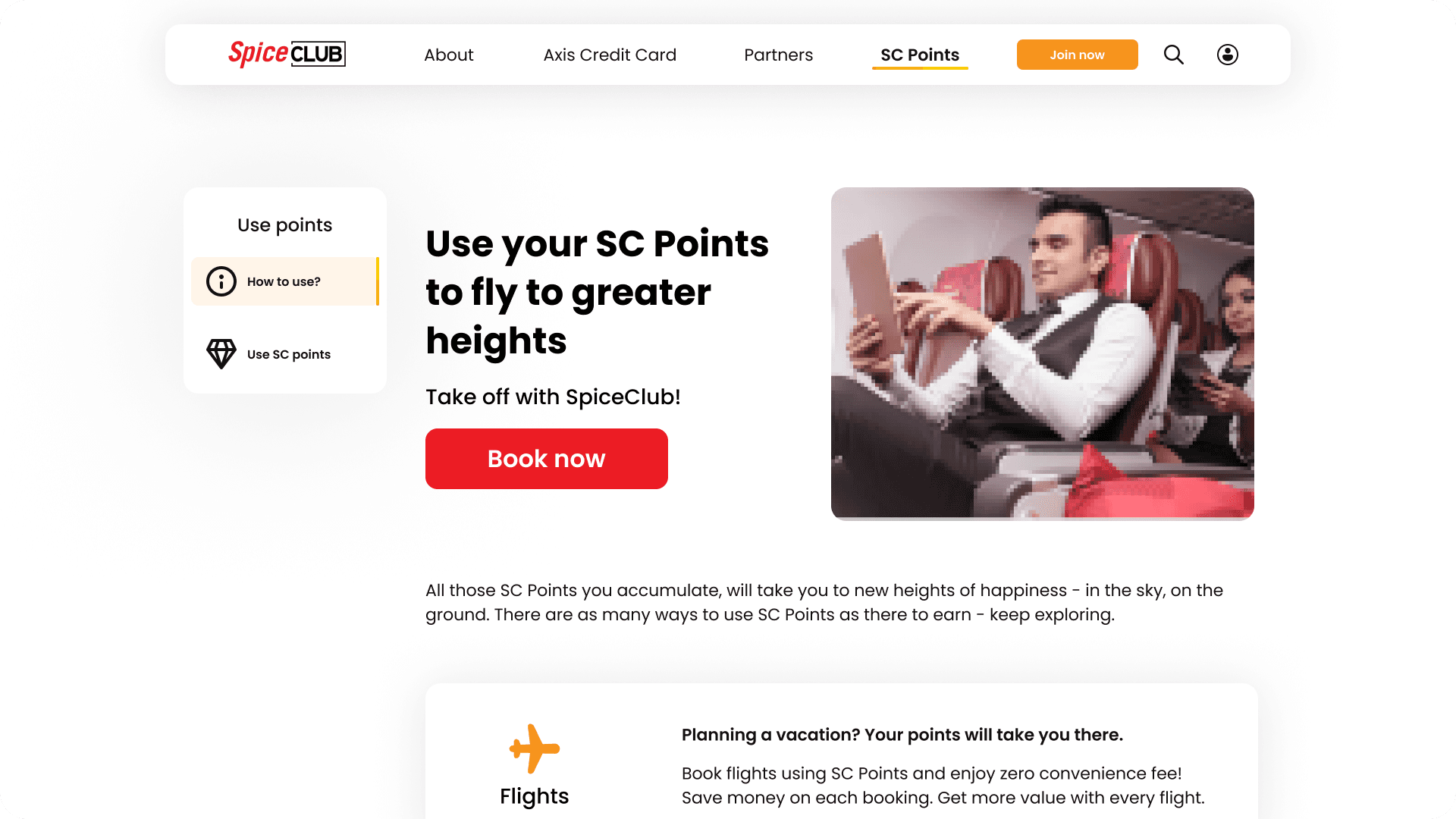This screenshot has width=1456, height=819.
Task: Go to the Partners menu item
Action: pyautogui.click(x=778, y=55)
